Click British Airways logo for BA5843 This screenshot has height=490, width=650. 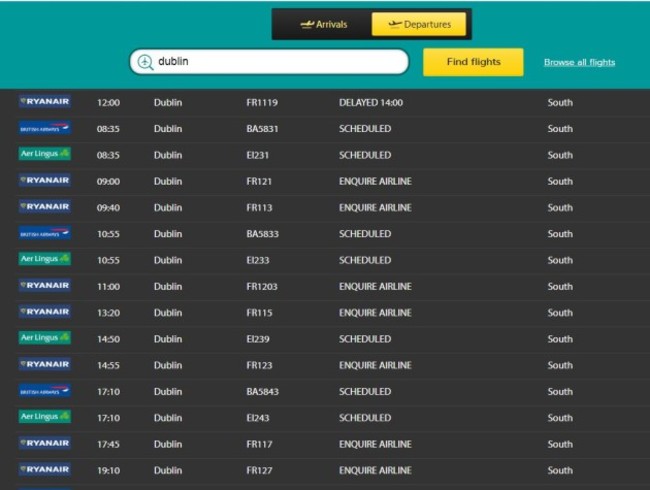[45, 391]
